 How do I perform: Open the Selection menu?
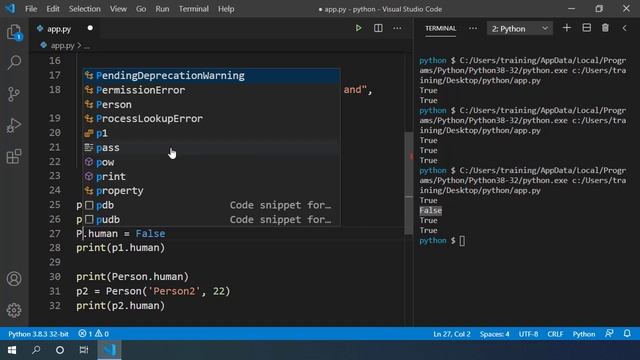[84, 9]
